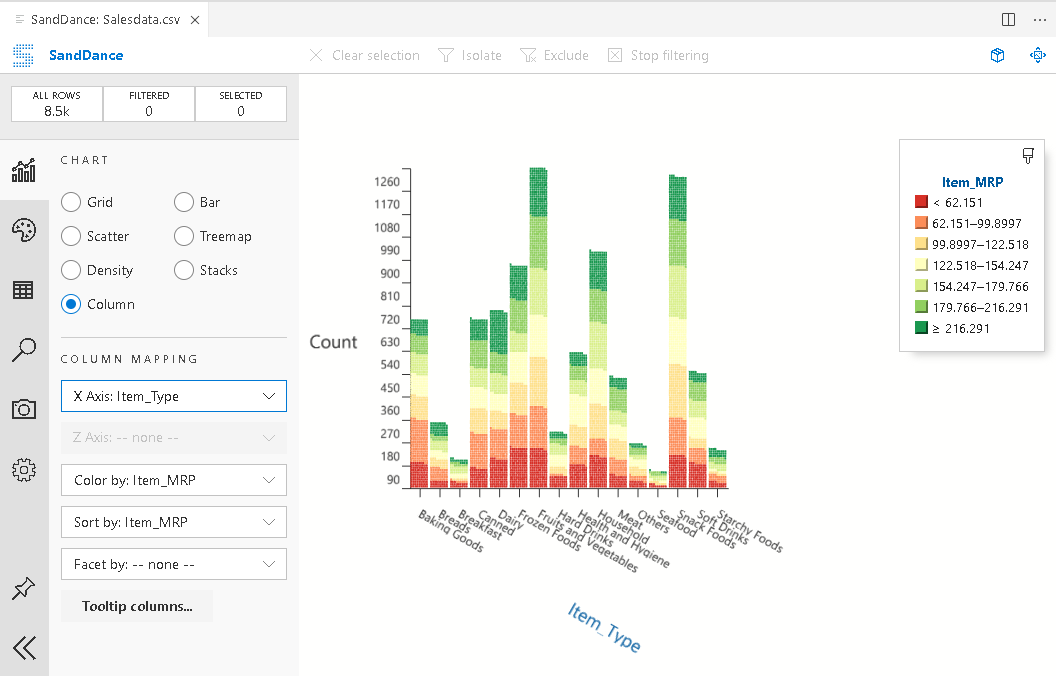Viewport: 1056px width, 676px height.
Task: Click the SandDance title link
Action: point(86,55)
